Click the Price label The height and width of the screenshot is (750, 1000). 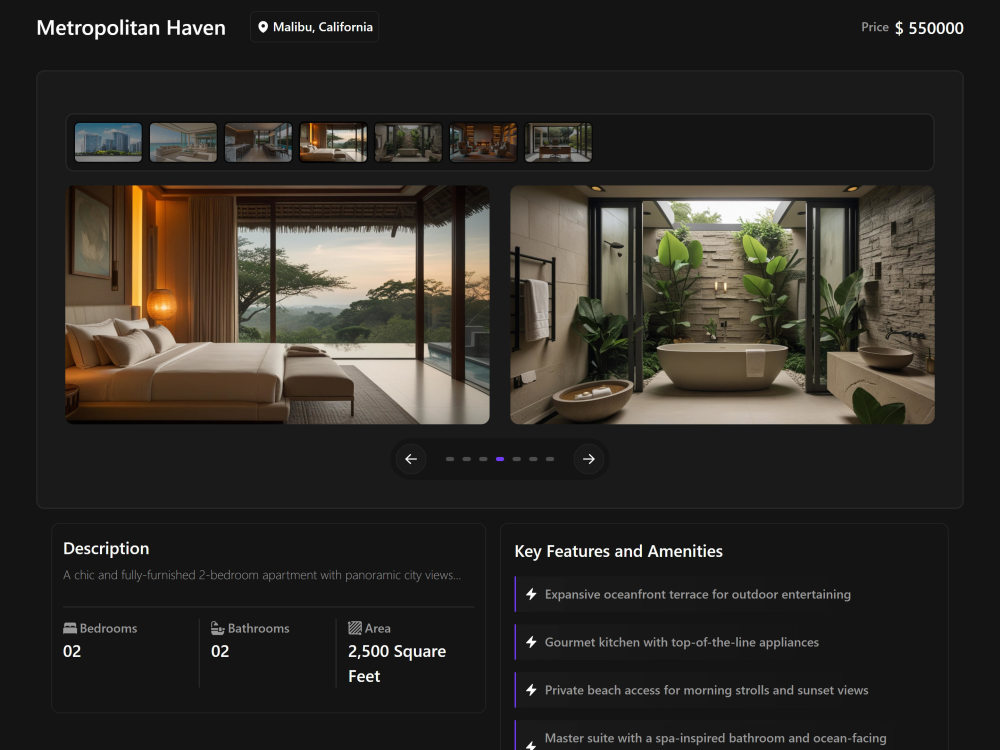874,27
